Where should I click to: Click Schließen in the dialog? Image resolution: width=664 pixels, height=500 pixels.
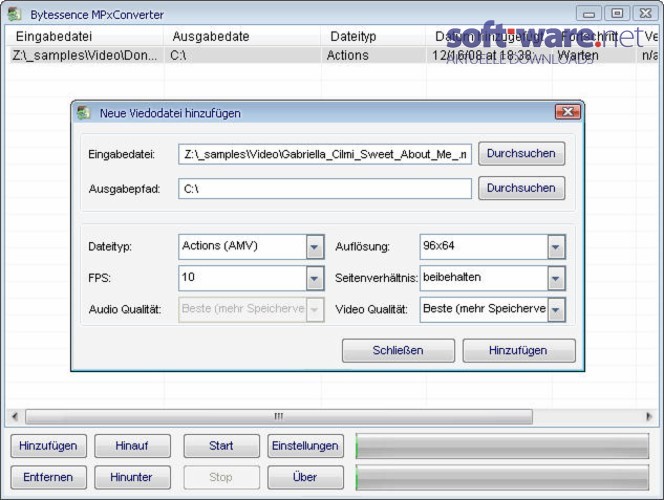click(x=398, y=350)
